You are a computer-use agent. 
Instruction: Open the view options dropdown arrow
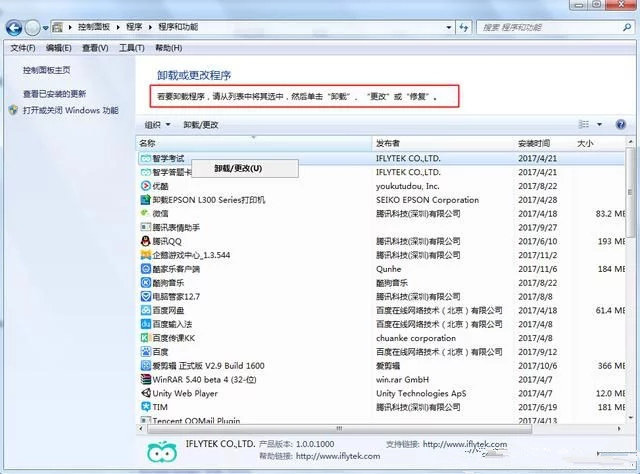599,124
